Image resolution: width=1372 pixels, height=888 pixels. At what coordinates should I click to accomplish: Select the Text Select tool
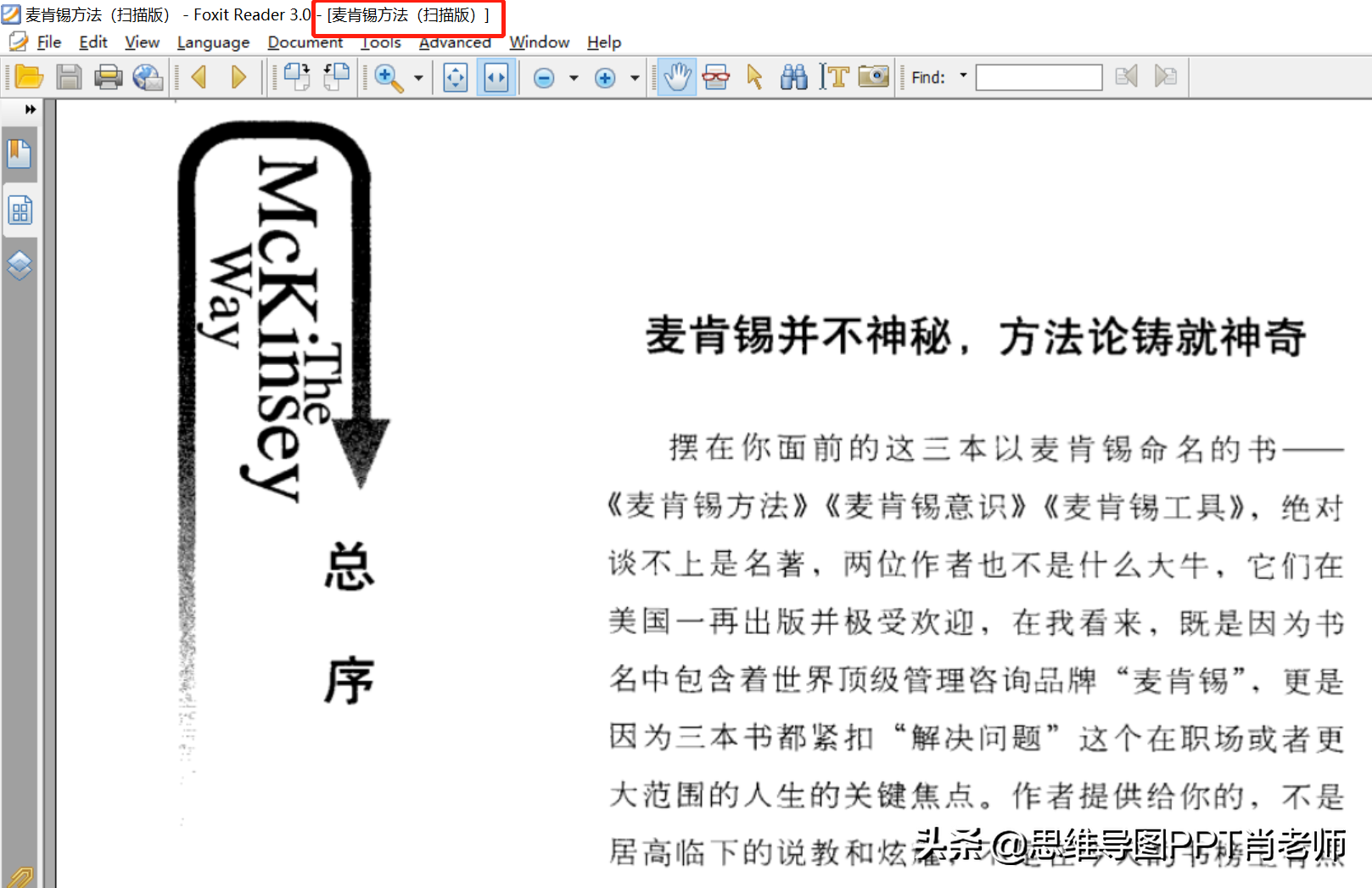click(834, 77)
